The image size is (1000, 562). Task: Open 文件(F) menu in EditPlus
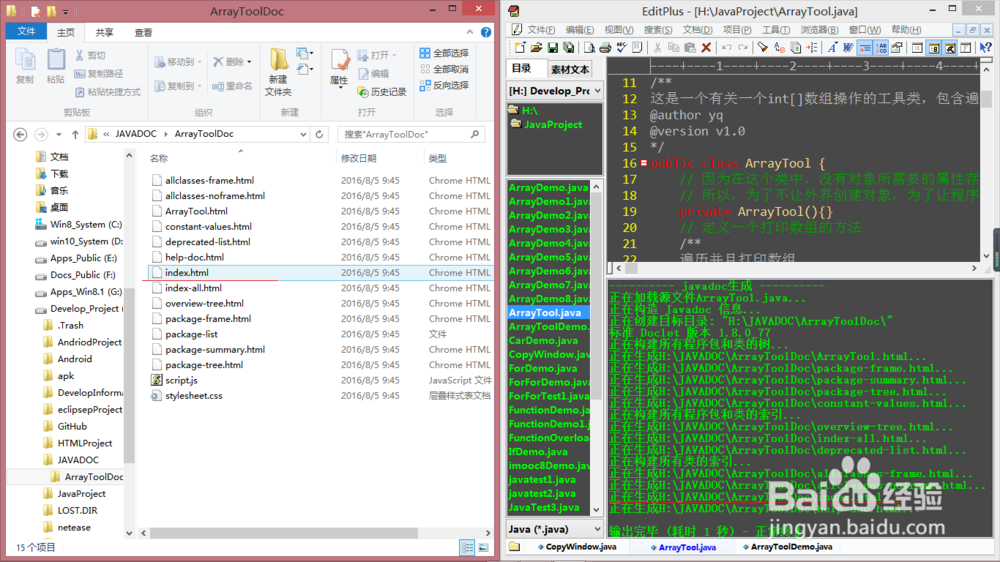coord(541,30)
